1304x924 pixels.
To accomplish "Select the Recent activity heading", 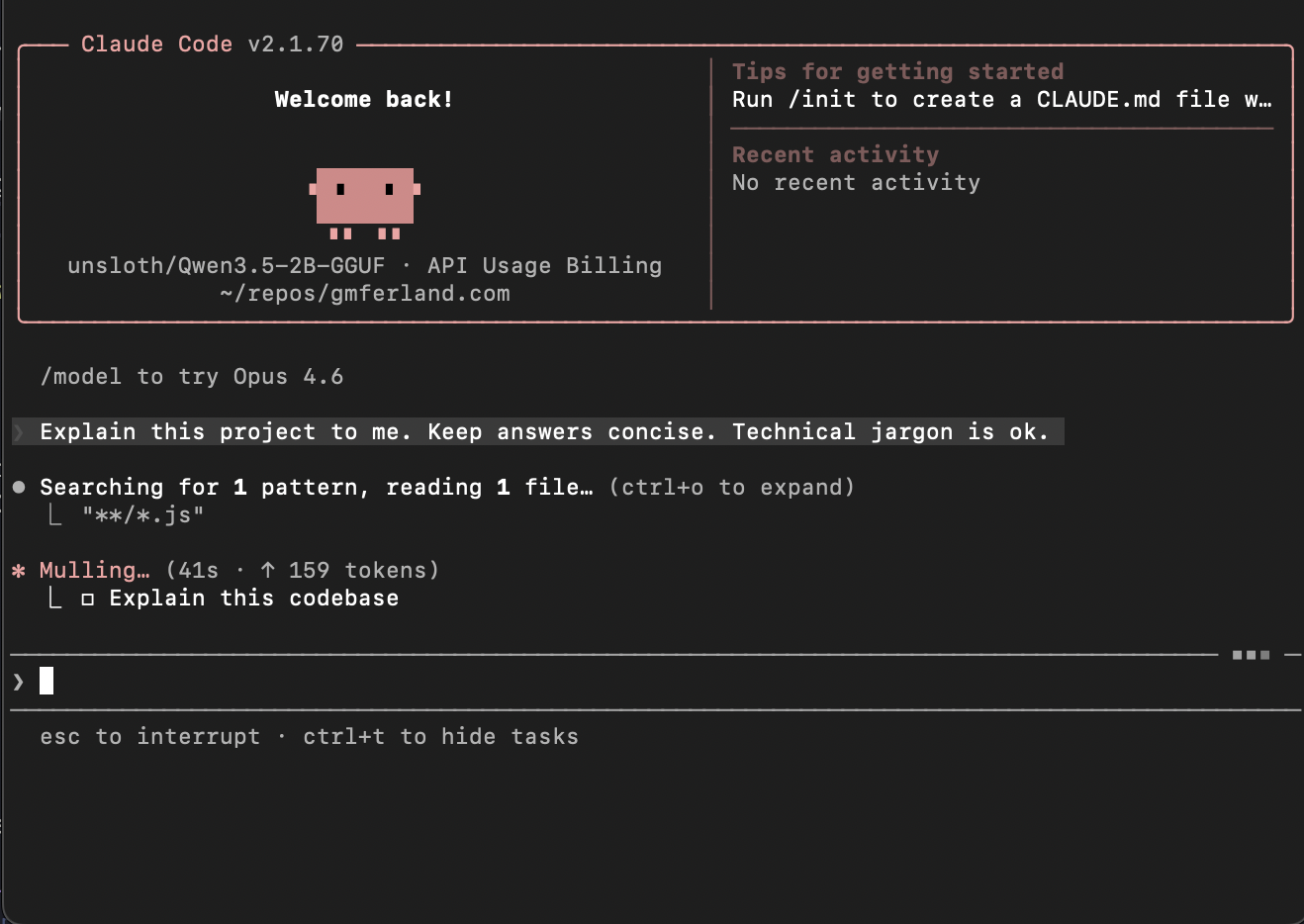I will click(835, 155).
